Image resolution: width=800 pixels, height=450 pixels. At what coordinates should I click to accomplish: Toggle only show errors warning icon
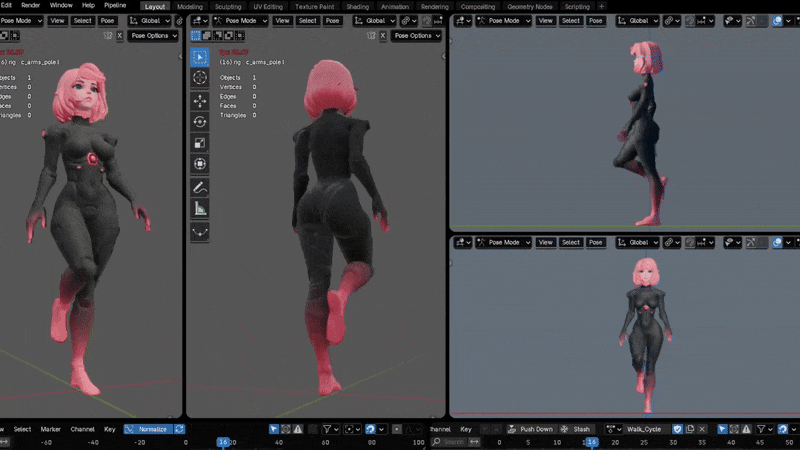(x=297, y=430)
